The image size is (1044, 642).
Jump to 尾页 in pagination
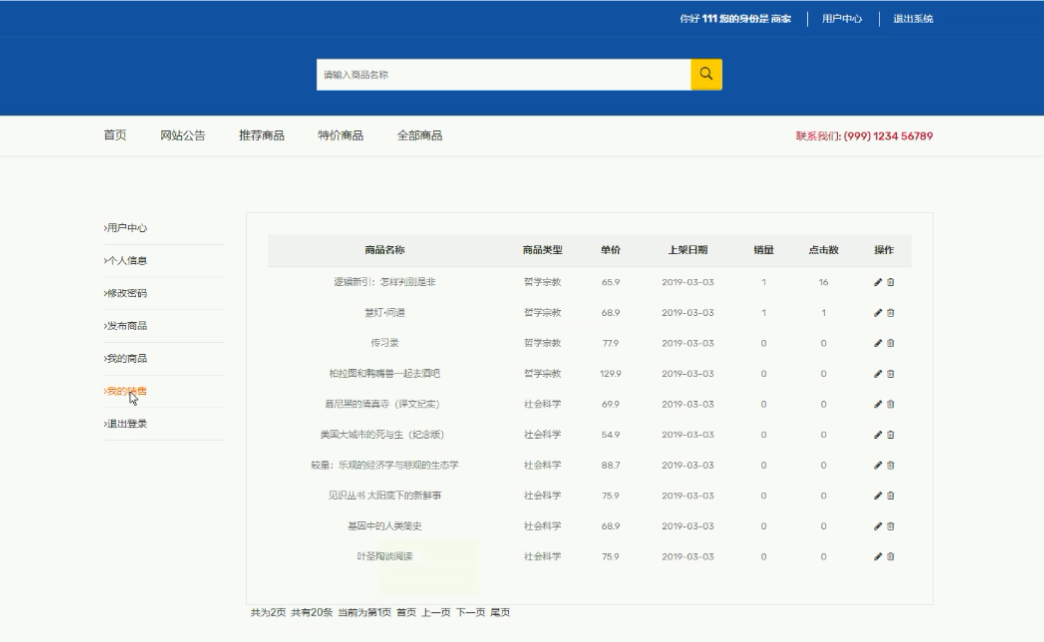pyautogui.click(x=500, y=612)
